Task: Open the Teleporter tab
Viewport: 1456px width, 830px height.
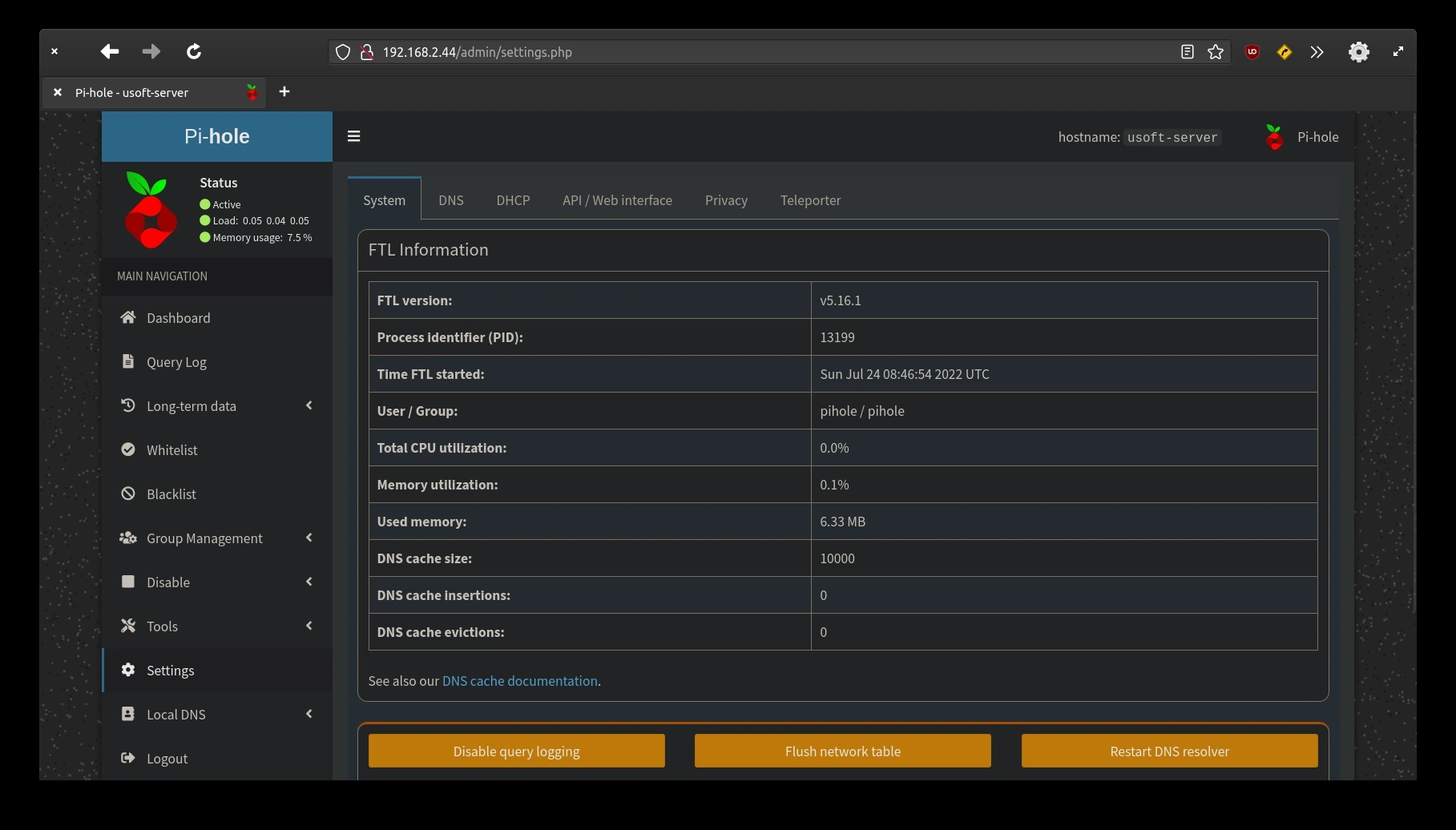Action: [x=810, y=199]
